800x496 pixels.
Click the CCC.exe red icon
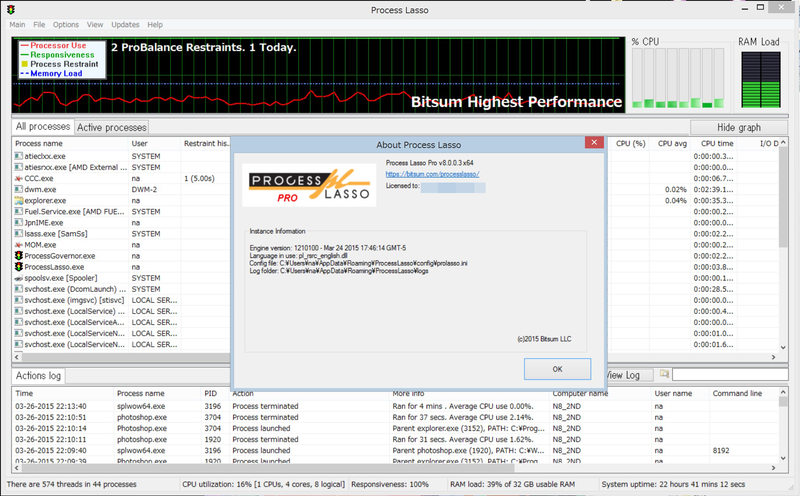coord(19,179)
